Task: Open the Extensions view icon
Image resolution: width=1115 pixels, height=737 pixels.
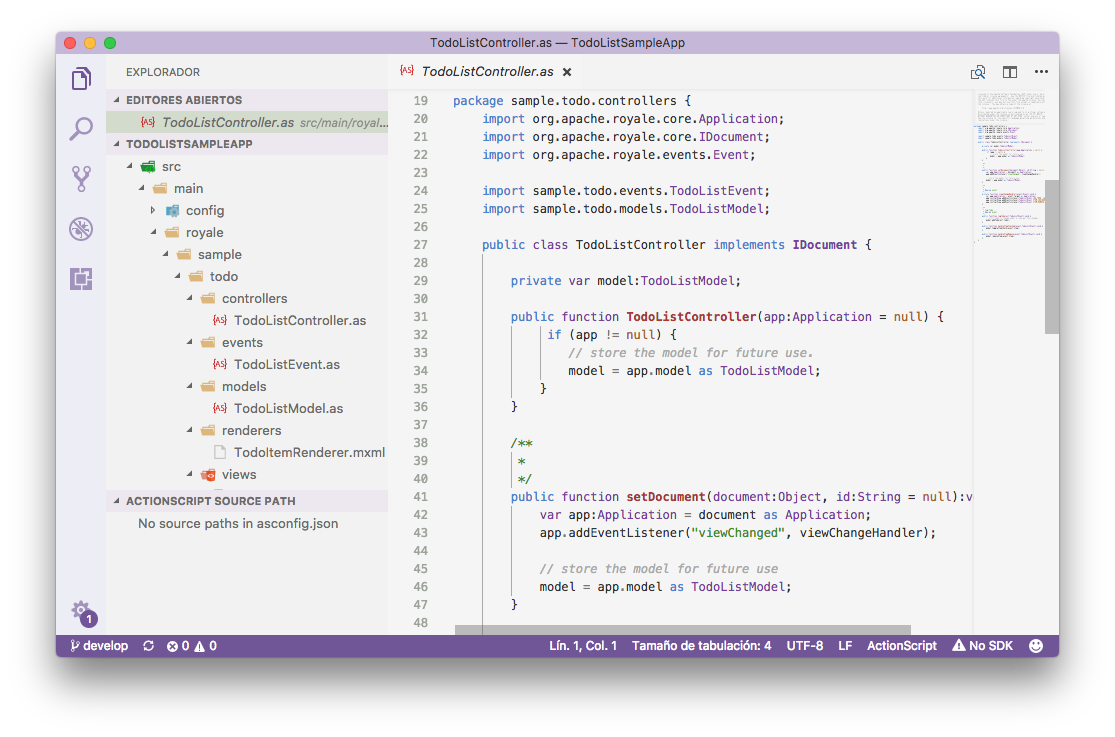Action: click(x=81, y=279)
